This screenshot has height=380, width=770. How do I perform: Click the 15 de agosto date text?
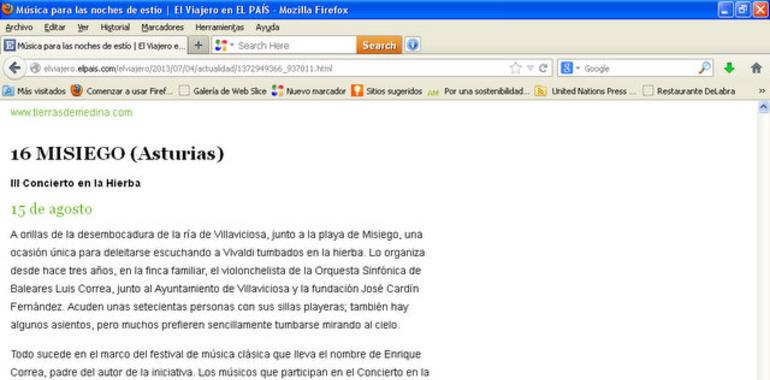[52, 210]
